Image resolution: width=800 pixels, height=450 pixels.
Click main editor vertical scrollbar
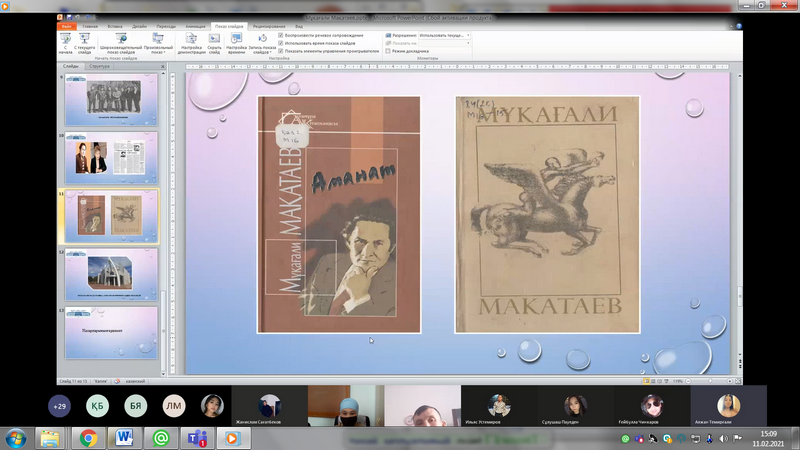740,296
